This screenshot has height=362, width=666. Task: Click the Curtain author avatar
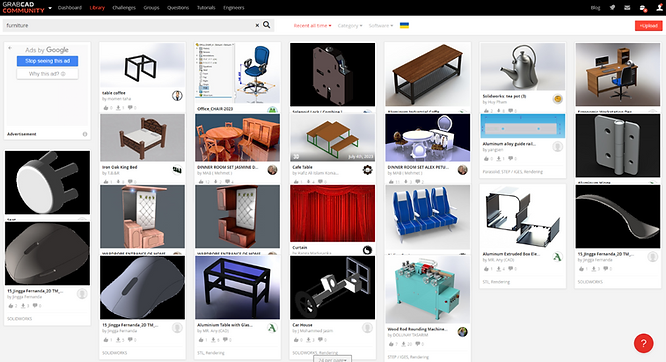[x=367, y=250]
